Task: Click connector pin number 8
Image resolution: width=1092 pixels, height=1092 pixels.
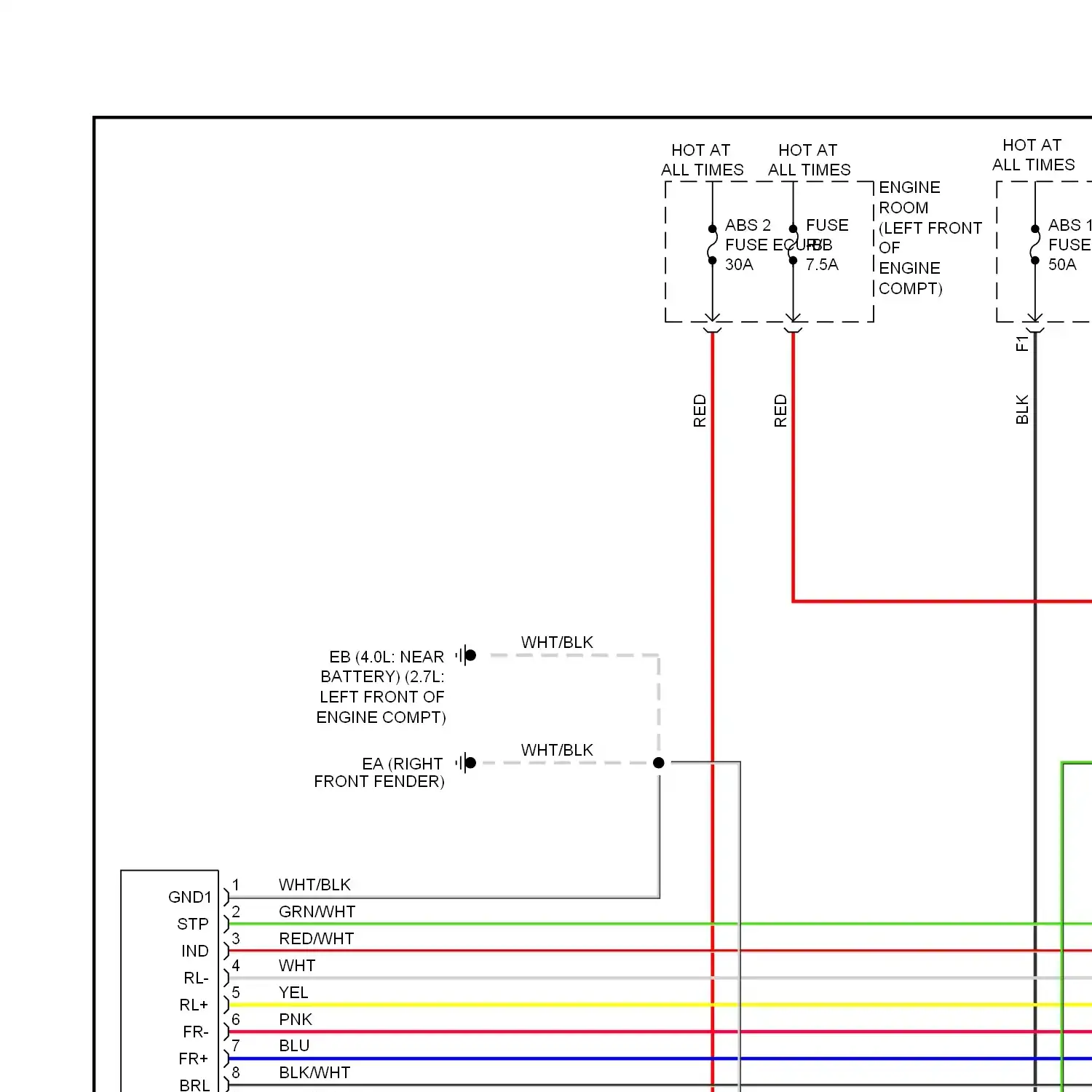Action: [236, 1072]
